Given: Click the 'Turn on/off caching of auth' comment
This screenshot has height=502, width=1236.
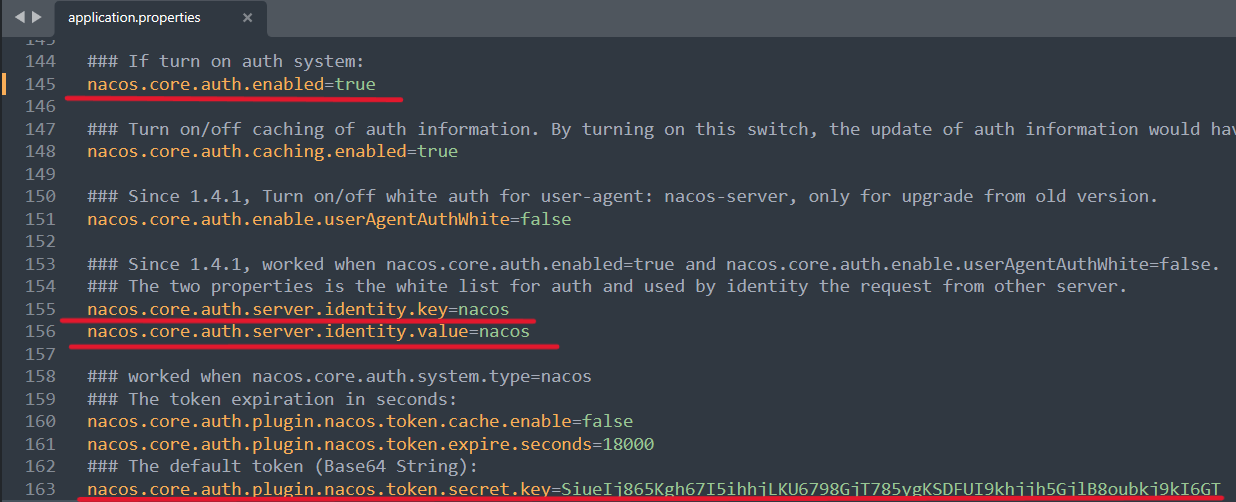Looking at the screenshot, I should tap(661, 129).
